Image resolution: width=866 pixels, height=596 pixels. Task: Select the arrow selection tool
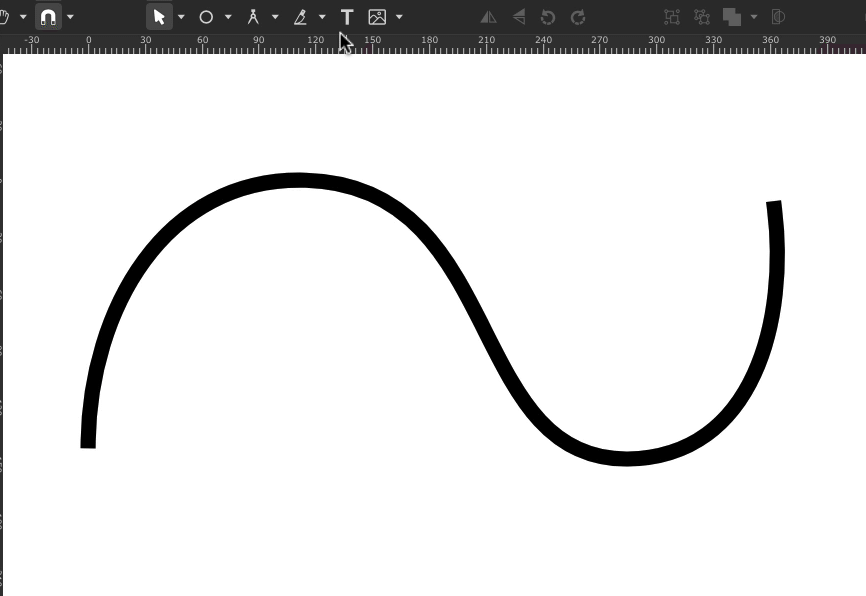[159, 17]
